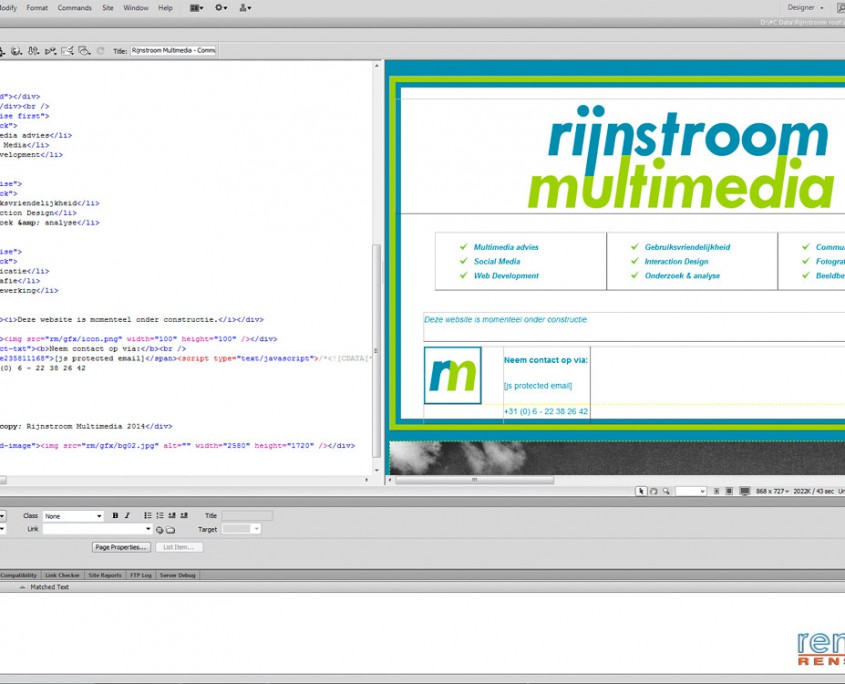The width and height of the screenshot is (845, 684).
Task: Click 'Deze website is momenteel onder constructie.' in design view
Action: pos(506,320)
